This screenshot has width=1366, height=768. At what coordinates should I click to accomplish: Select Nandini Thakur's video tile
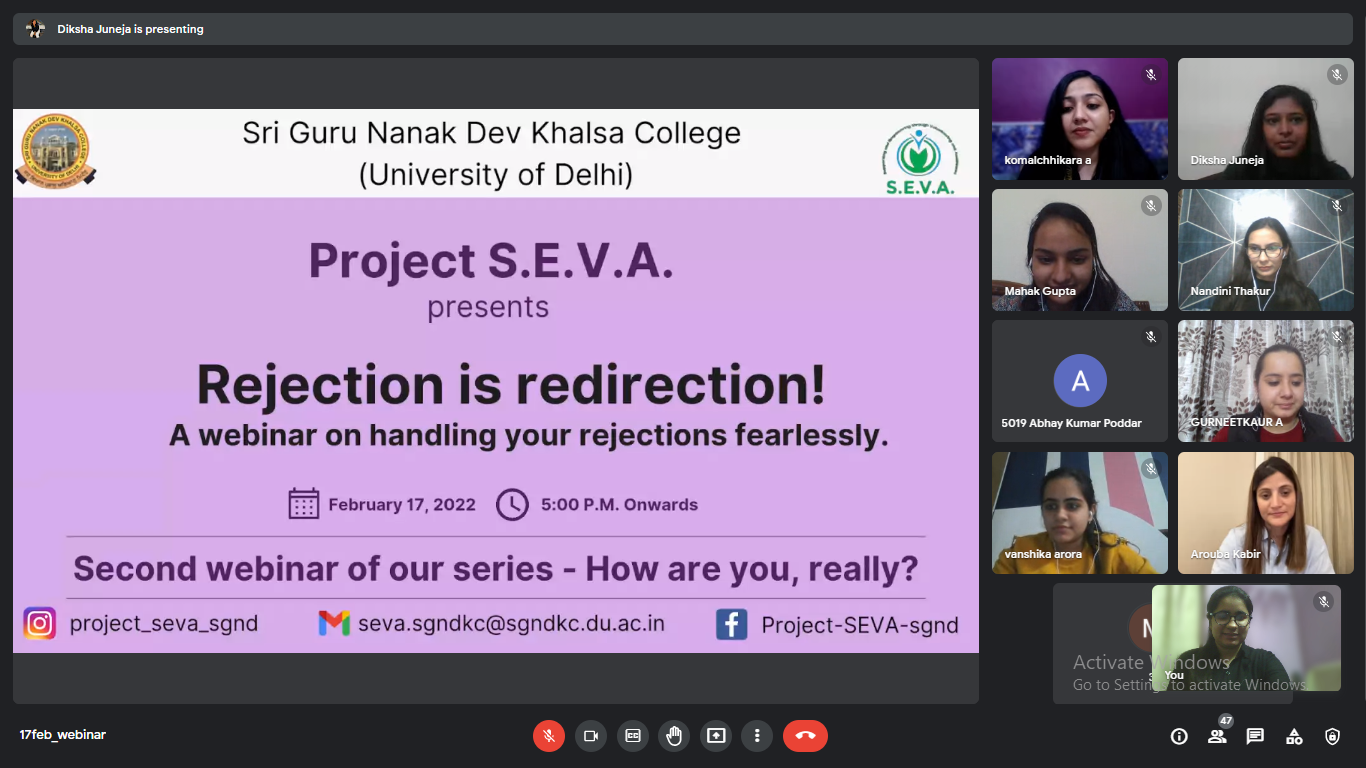1265,250
